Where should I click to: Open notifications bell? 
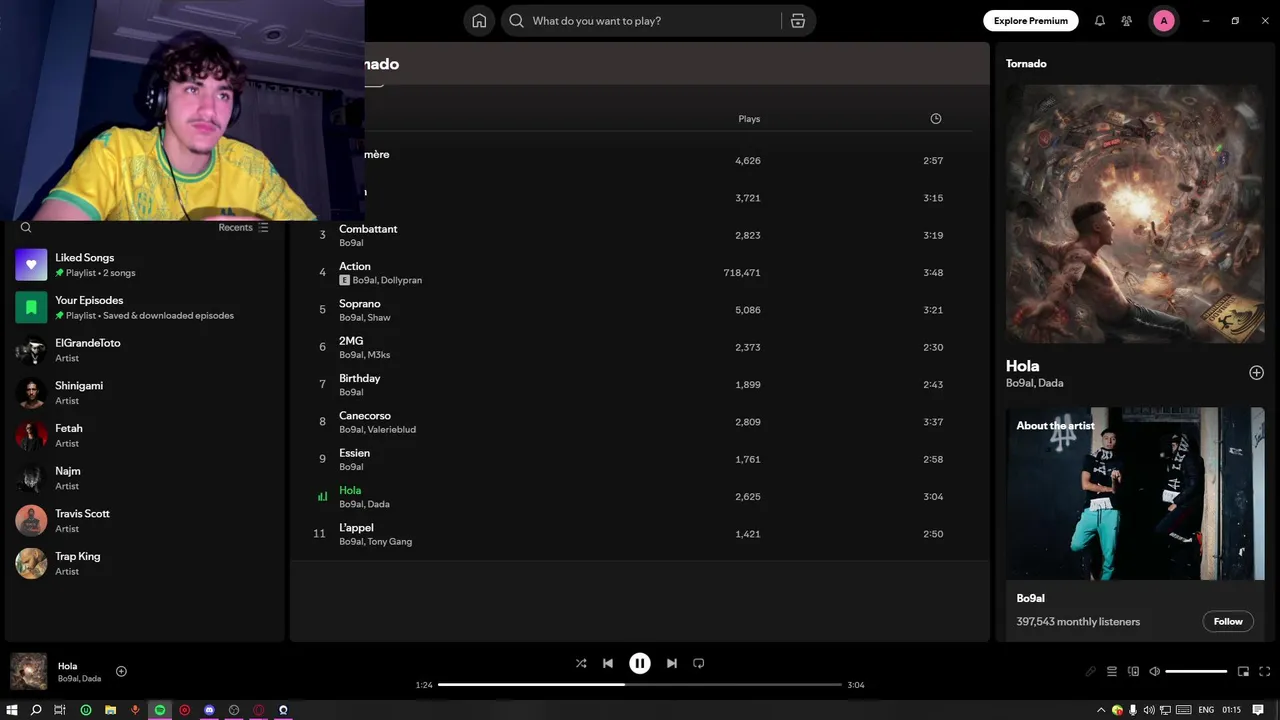[x=1100, y=21]
